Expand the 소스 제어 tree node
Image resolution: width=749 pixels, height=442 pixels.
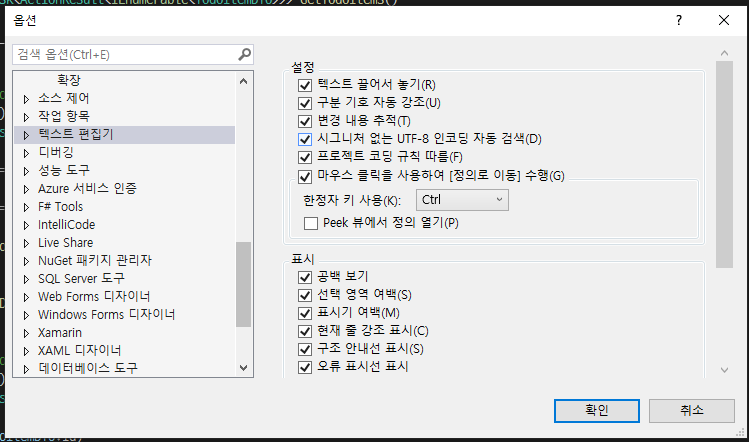point(27,99)
